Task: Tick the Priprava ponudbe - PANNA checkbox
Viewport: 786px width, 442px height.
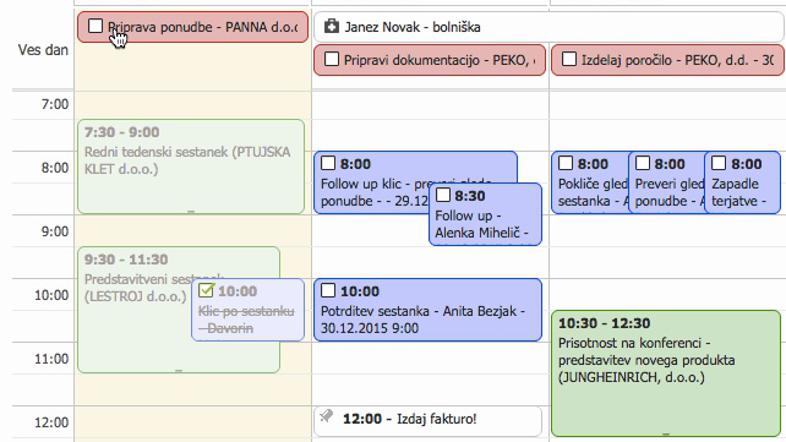Action: [x=96, y=26]
